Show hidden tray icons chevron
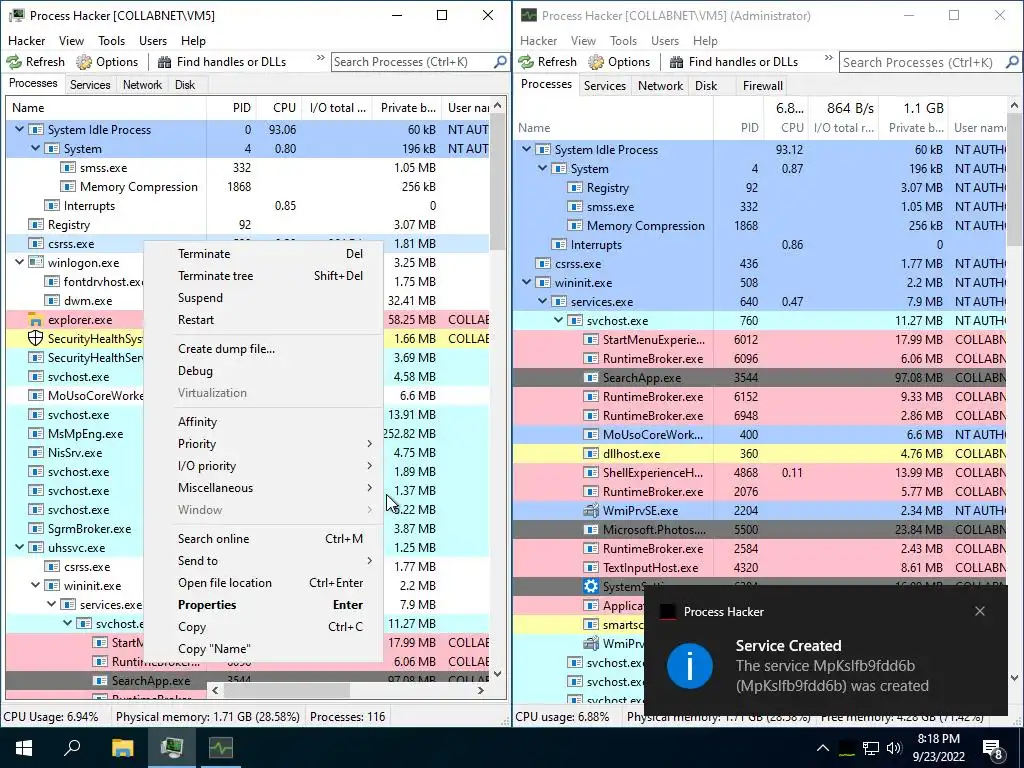The height and width of the screenshot is (768, 1024). tap(823, 748)
